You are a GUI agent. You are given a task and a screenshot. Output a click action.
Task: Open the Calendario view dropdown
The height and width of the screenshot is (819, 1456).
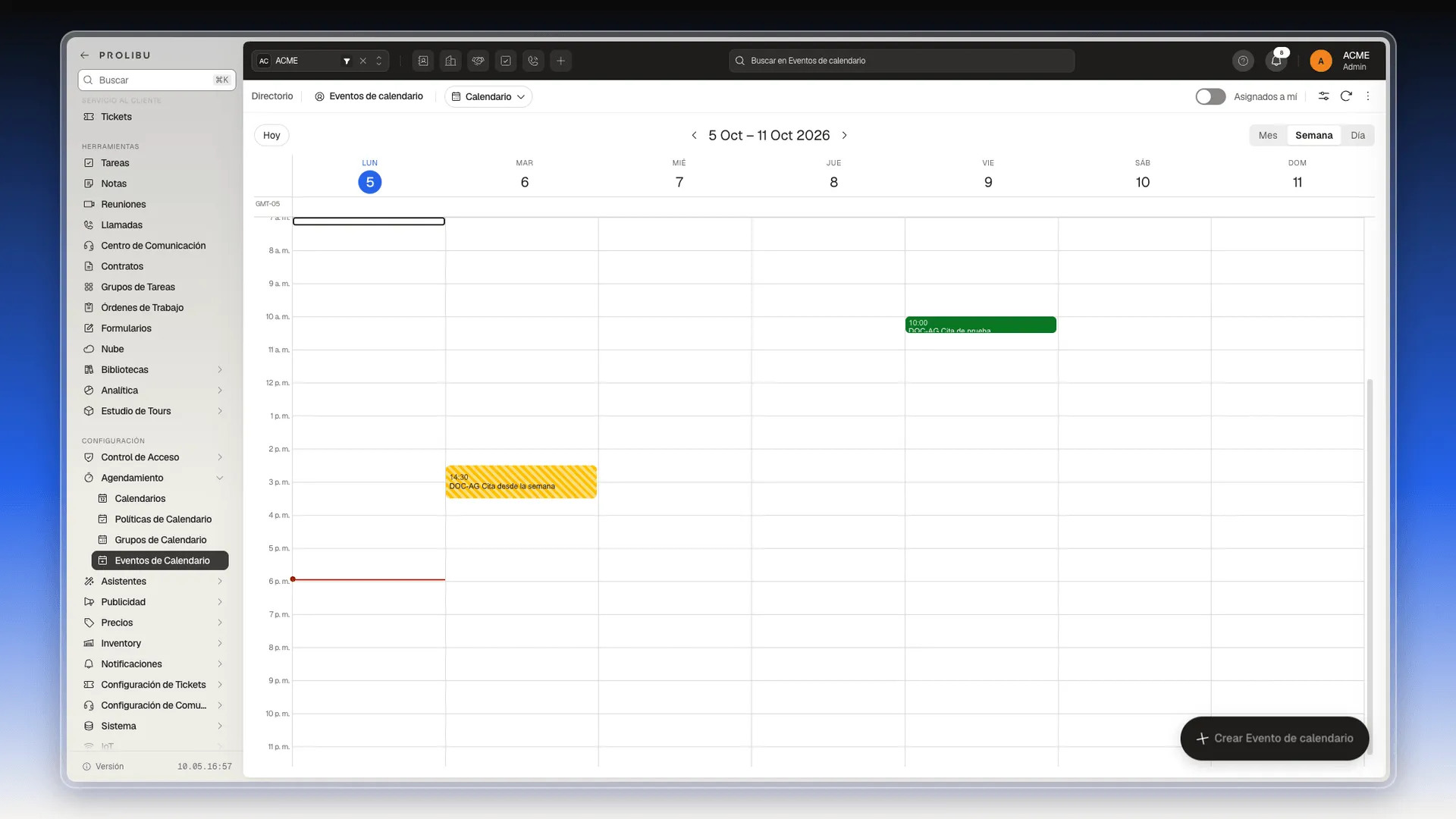point(488,96)
